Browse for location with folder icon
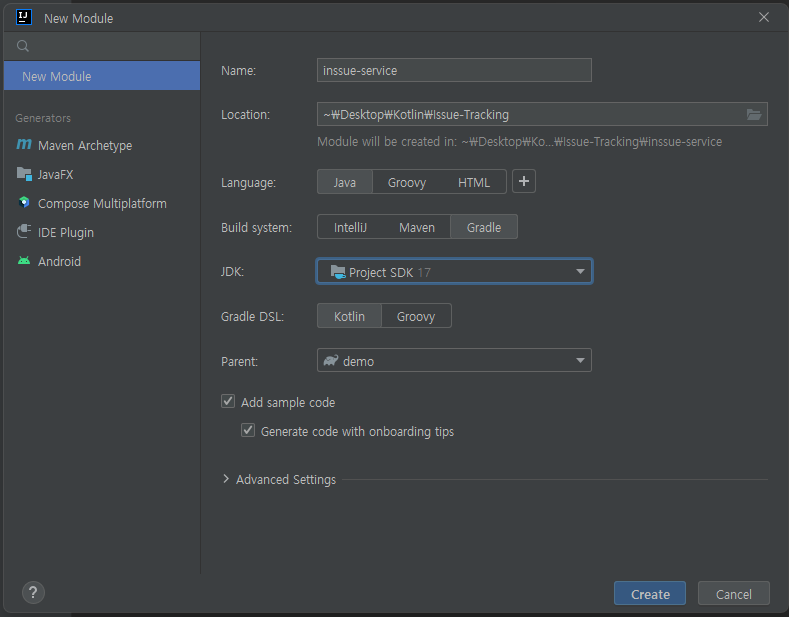Screen dimensions: 789x617 [753, 115]
